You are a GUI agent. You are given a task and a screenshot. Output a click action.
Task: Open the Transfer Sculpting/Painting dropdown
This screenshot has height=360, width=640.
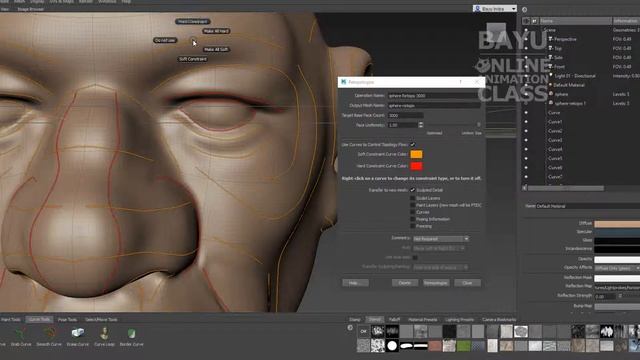(x=441, y=267)
